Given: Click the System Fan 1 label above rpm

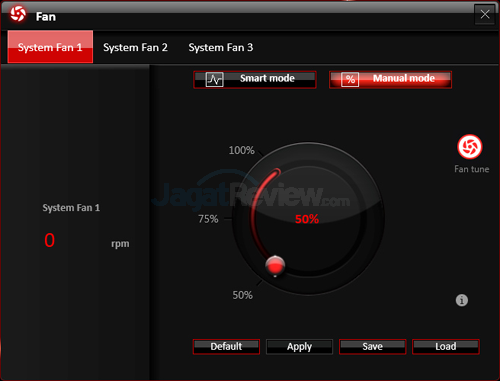Looking at the screenshot, I should (x=71, y=208).
